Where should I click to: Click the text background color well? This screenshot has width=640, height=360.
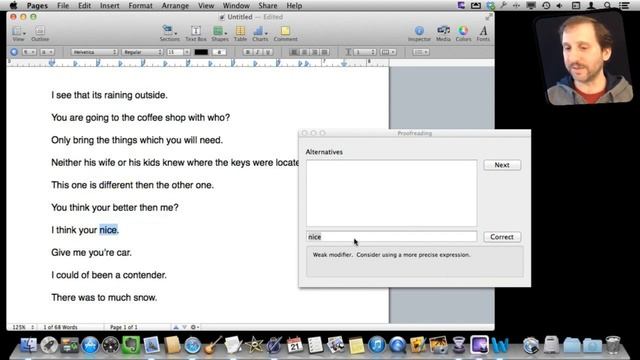pos(219,52)
